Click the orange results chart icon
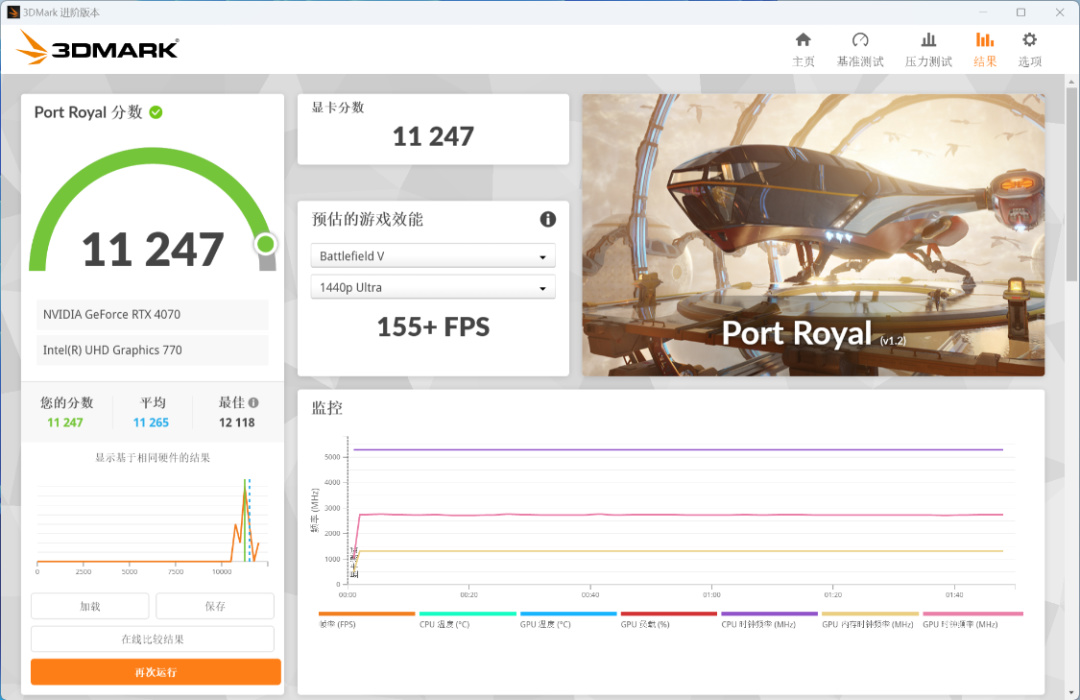This screenshot has height=700, width=1080. pos(985,39)
